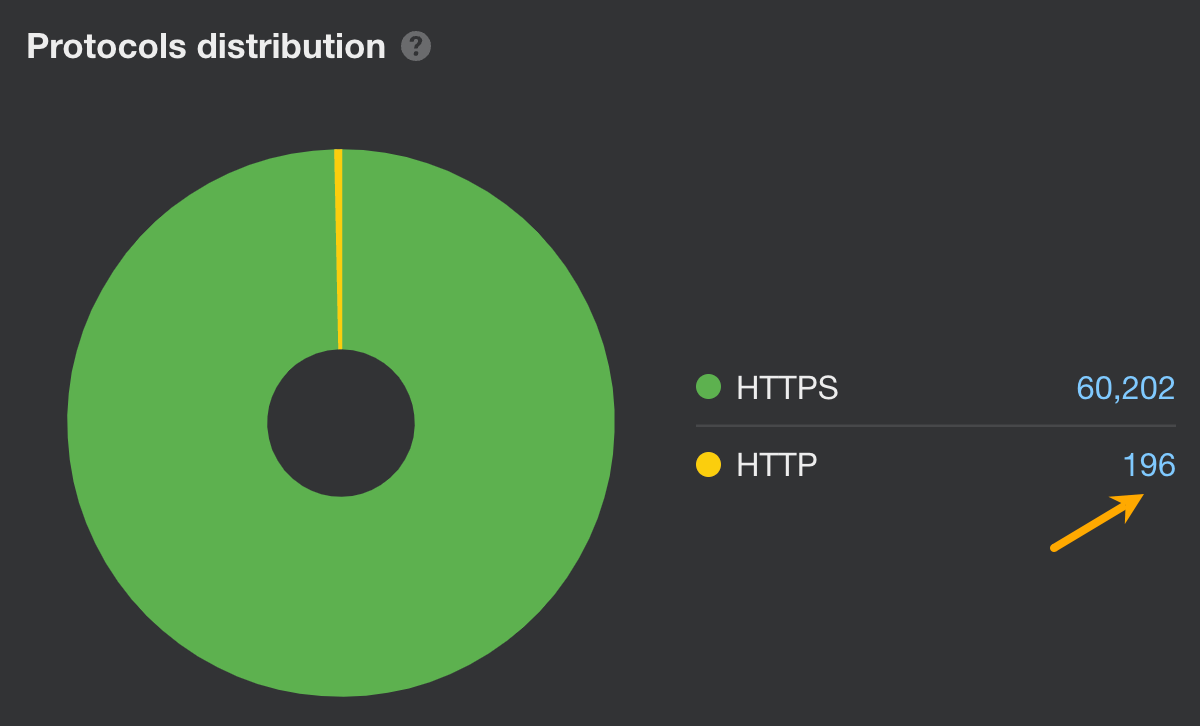This screenshot has width=1200, height=726.
Task: Click the HTTP legend label text
Action: click(775, 464)
